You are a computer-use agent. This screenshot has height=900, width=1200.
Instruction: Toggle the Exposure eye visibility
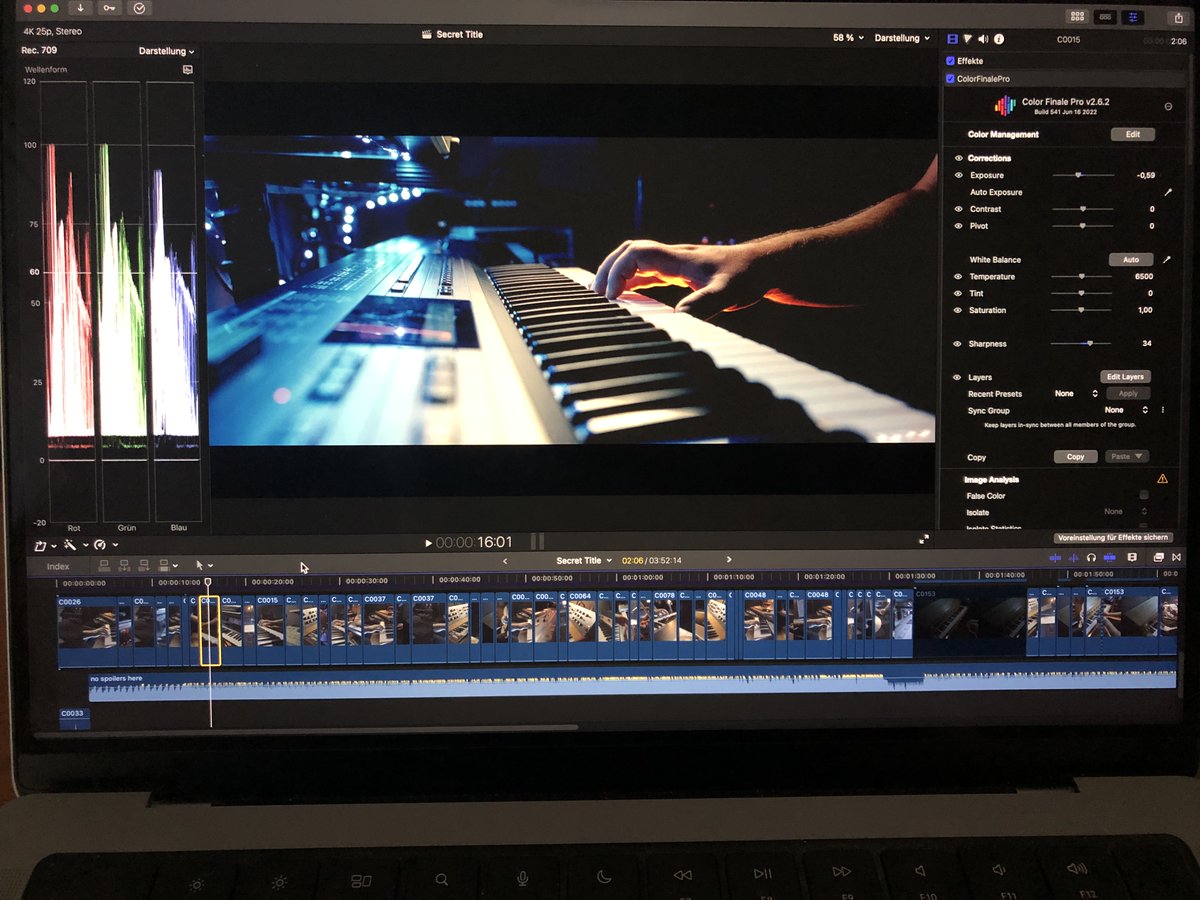958,175
